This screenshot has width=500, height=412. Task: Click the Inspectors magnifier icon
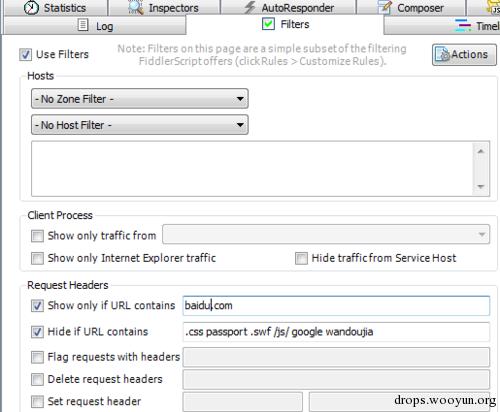(136, 7)
